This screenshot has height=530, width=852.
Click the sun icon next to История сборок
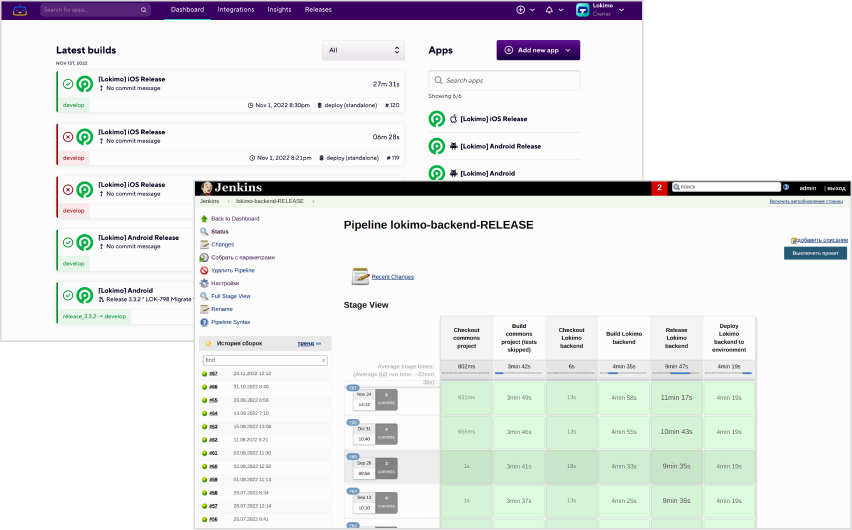208,344
